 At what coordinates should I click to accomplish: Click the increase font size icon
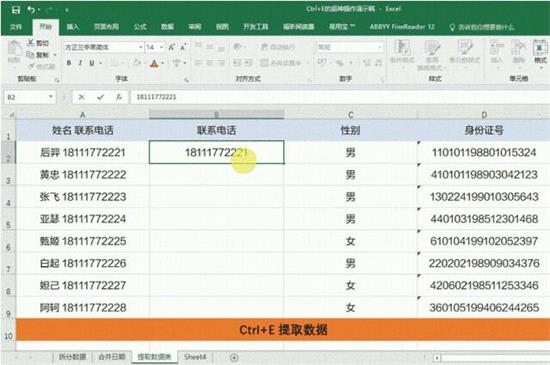(172, 47)
